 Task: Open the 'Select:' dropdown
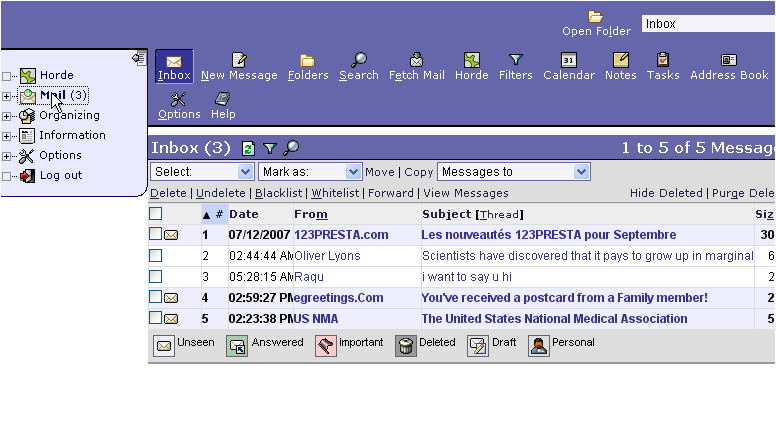pyautogui.click(x=202, y=172)
